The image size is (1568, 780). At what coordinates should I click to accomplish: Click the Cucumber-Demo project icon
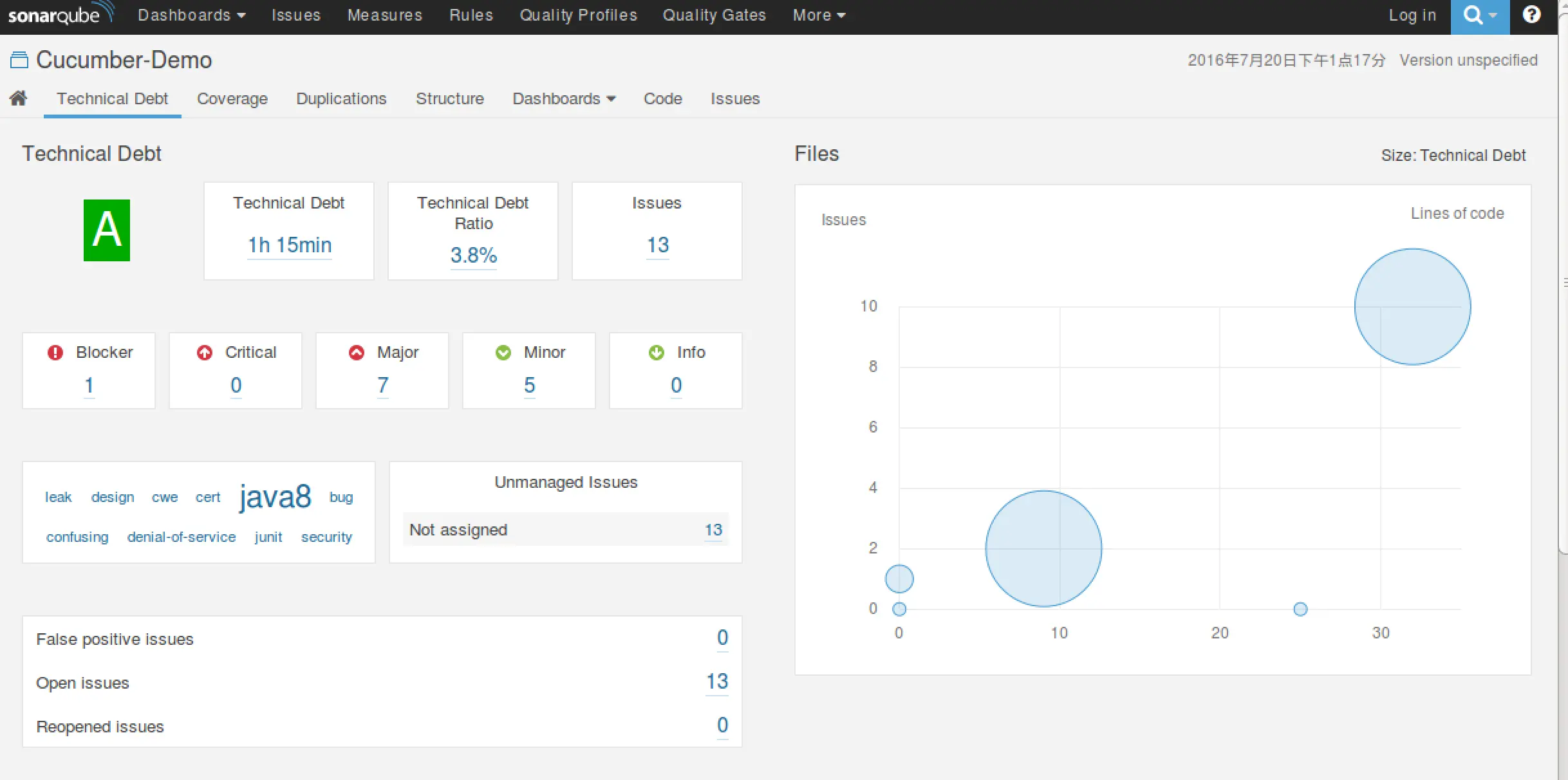(x=19, y=60)
